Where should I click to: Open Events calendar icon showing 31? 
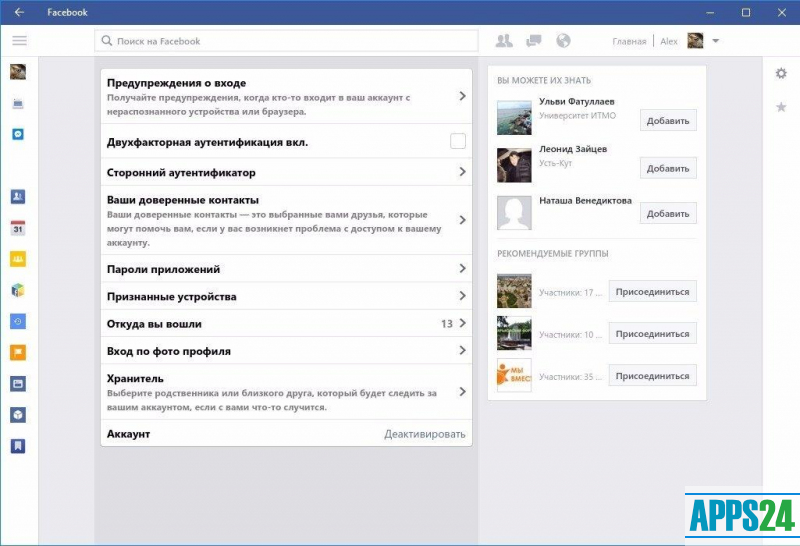(18, 228)
